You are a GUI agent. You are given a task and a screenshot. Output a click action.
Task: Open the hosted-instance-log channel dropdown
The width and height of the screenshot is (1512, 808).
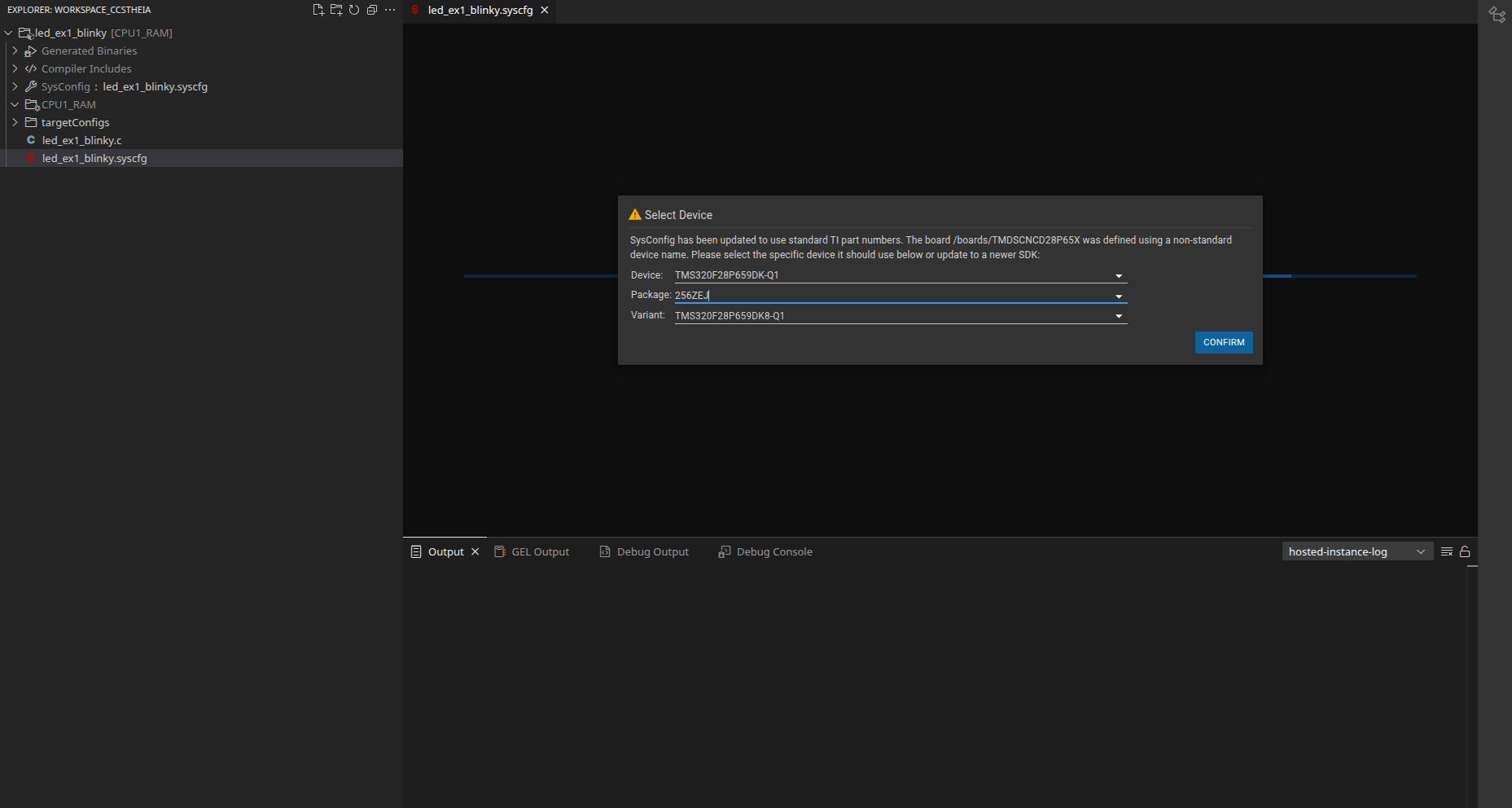[x=1357, y=551]
